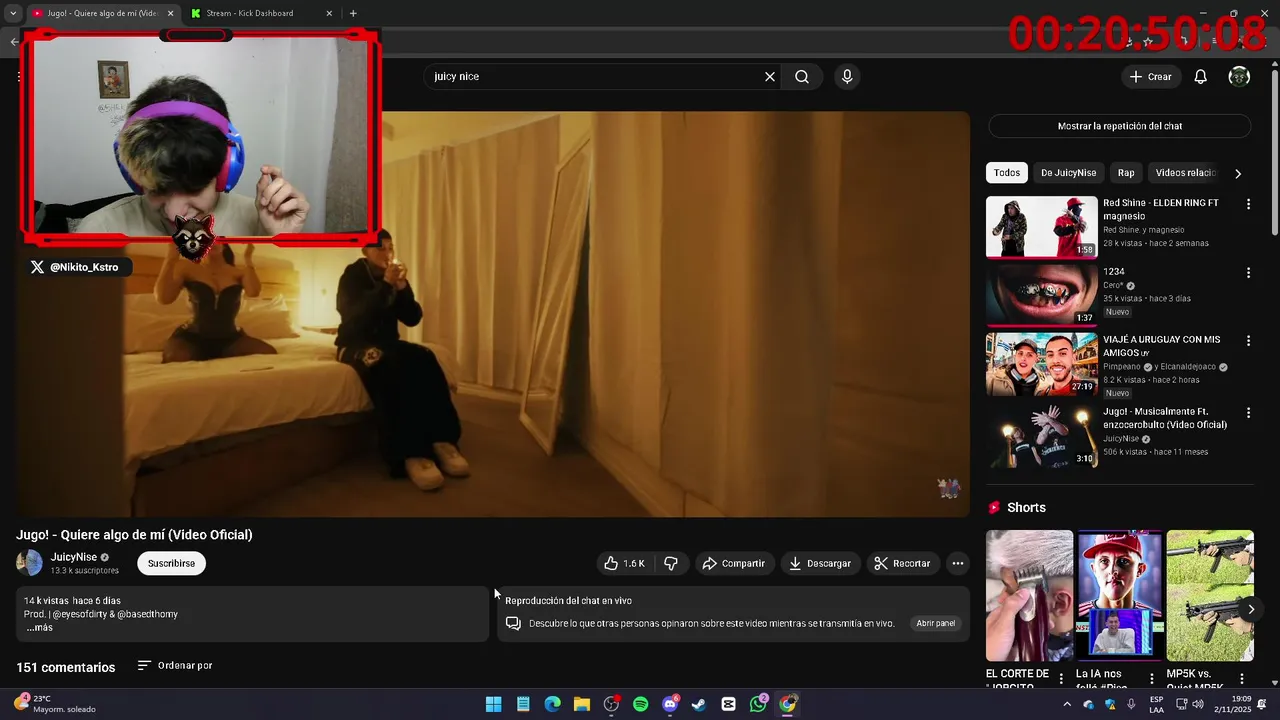
Task: Focus the search field containing juicy nice
Action: (593, 77)
